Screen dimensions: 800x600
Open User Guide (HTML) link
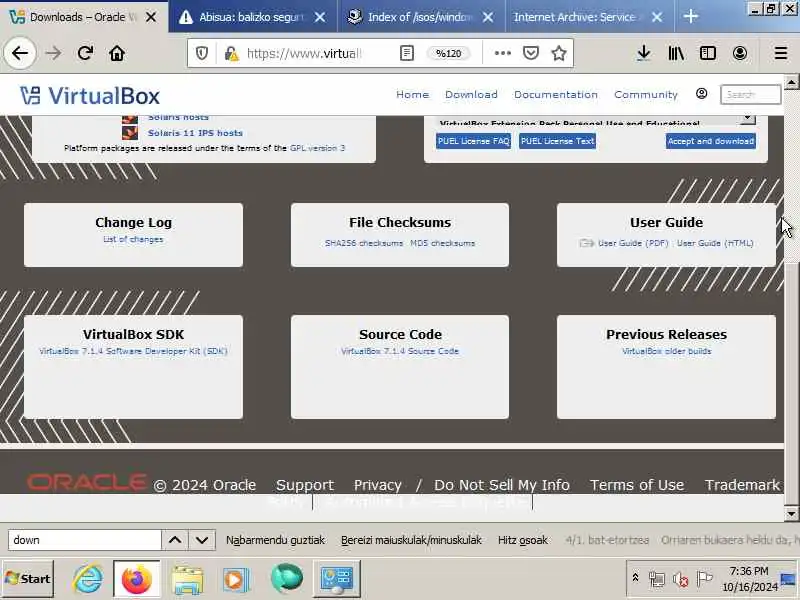click(715, 243)
